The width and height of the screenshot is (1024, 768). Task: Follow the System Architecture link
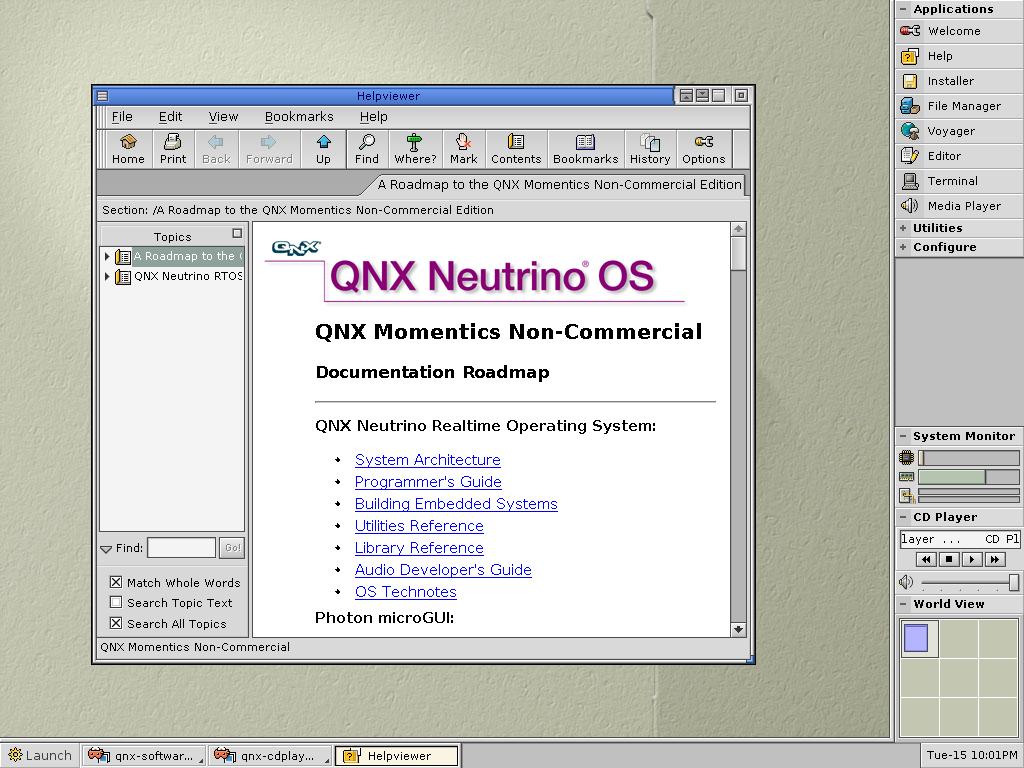click(x=427, y=460)
